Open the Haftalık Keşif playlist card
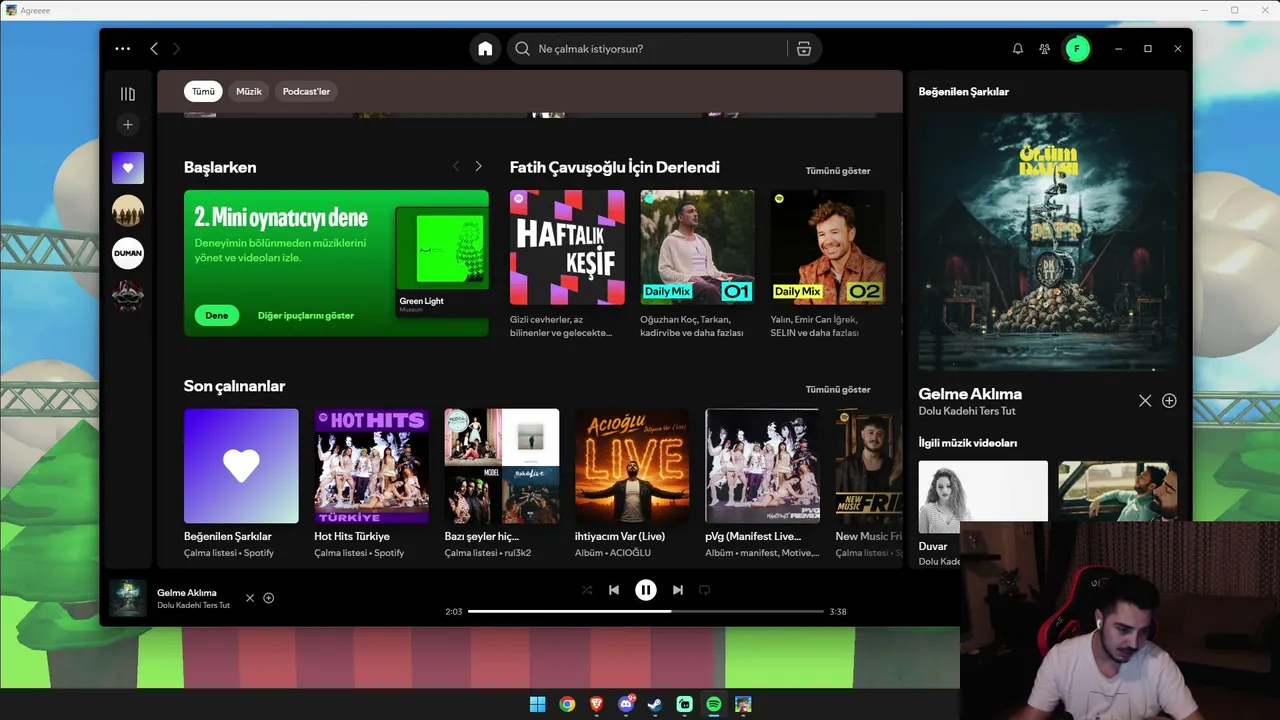1280x720 pixels. [x=567, y=265]
